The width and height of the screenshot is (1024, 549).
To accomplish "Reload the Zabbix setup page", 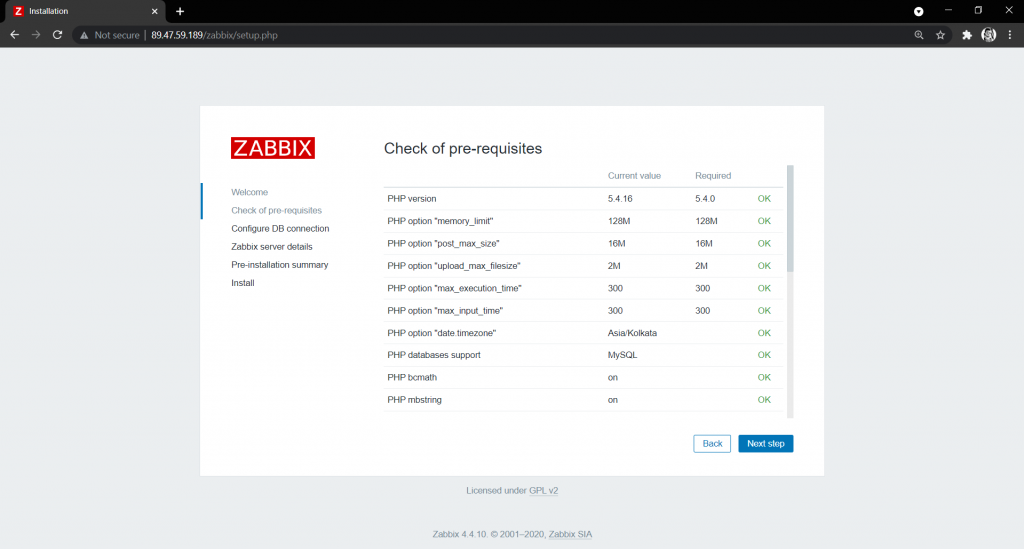I will 57,35.
